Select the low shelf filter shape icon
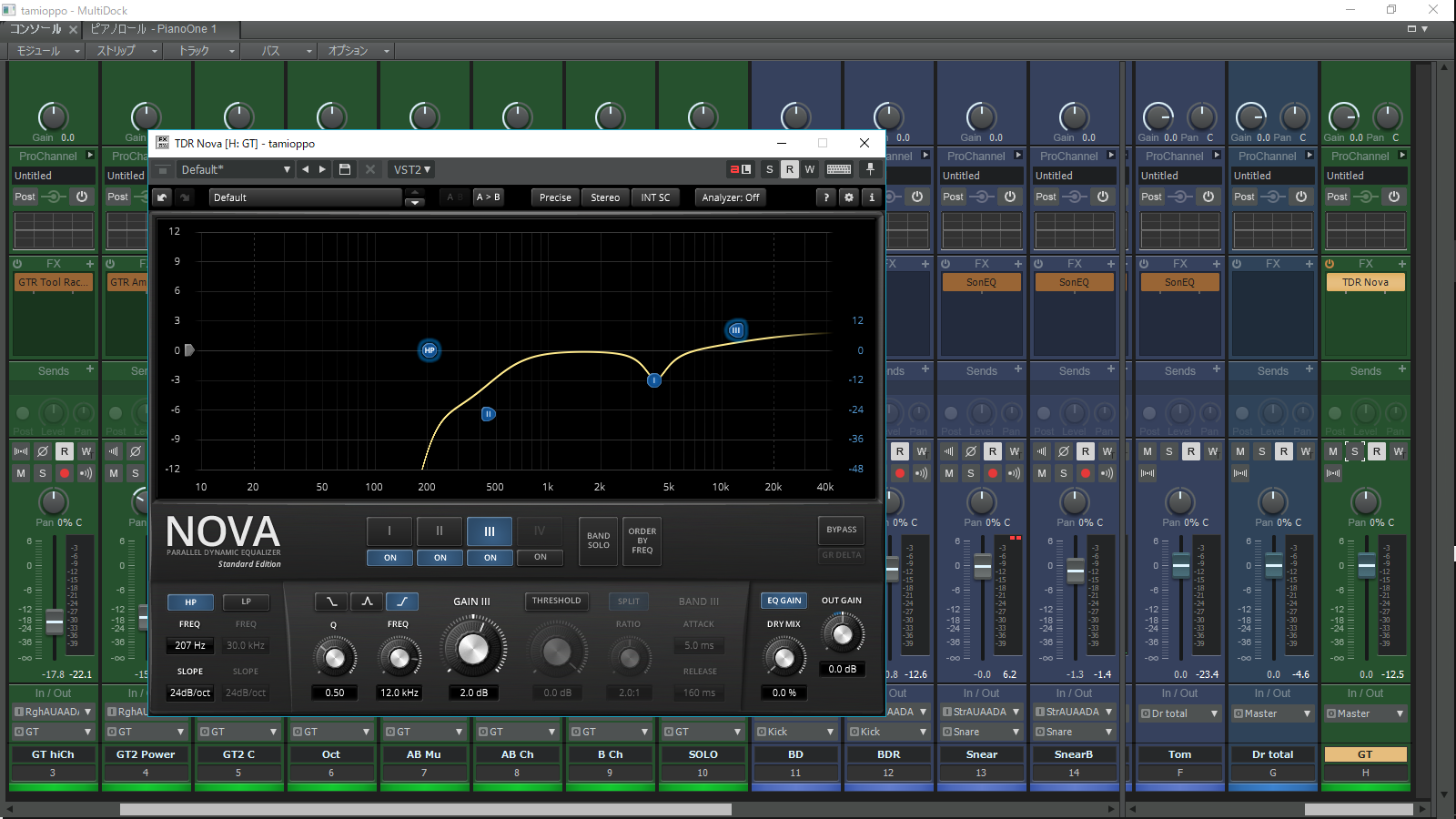This screenshot has height=819, width=1456. tap(331, 602)
